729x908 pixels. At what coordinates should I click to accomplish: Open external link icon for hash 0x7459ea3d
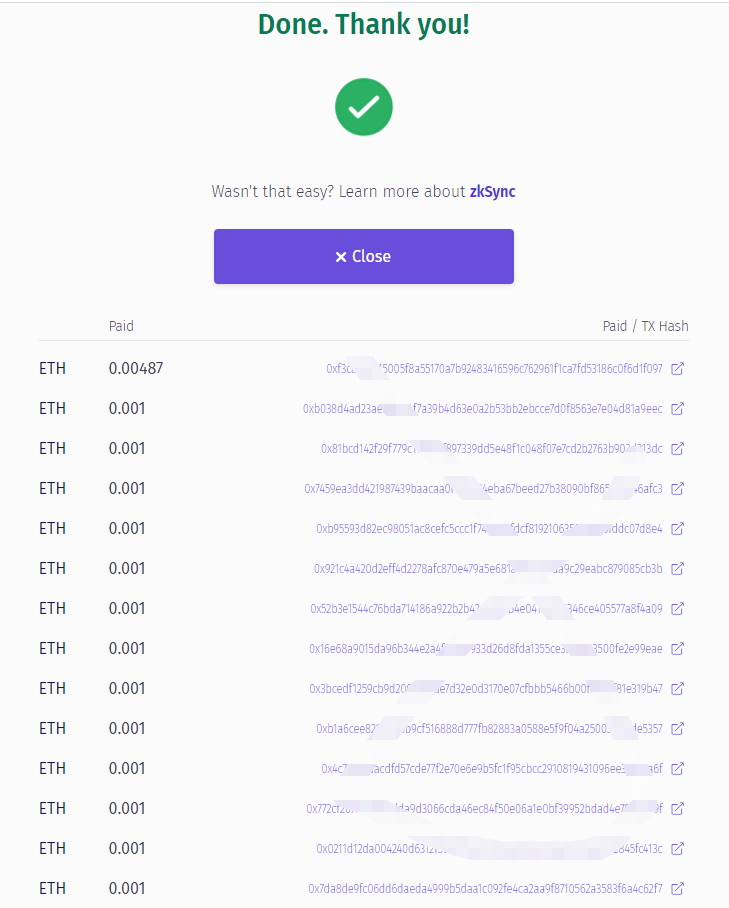pyautogui.click(x=677, y=489)
